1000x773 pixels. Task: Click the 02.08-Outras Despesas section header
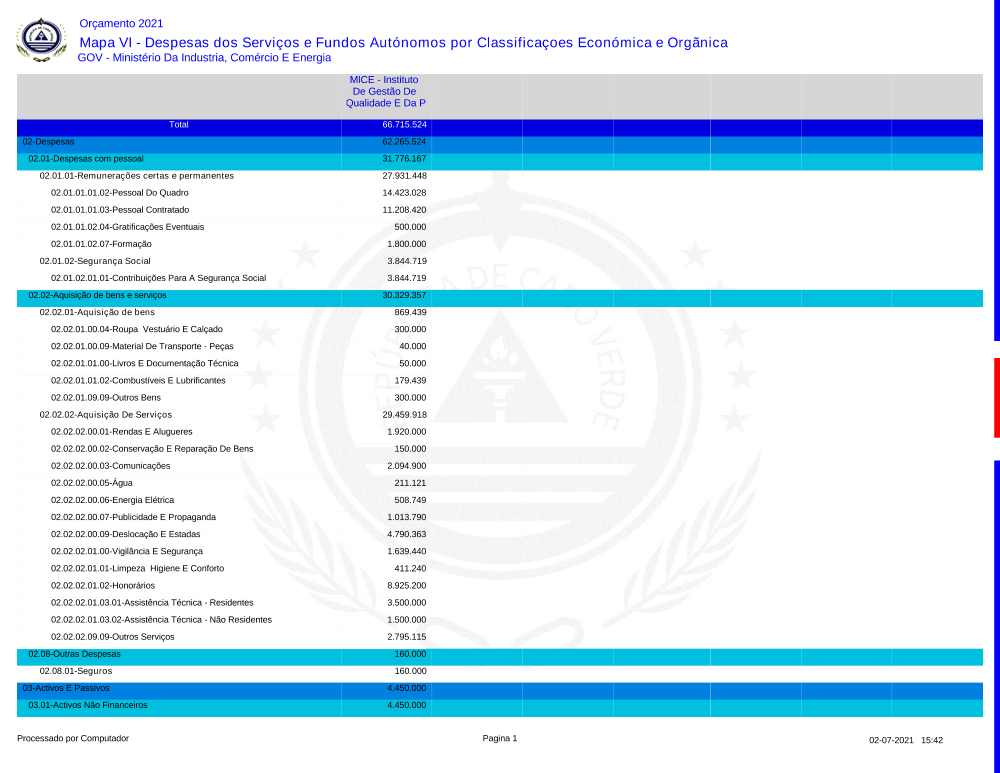coord(74,654)
